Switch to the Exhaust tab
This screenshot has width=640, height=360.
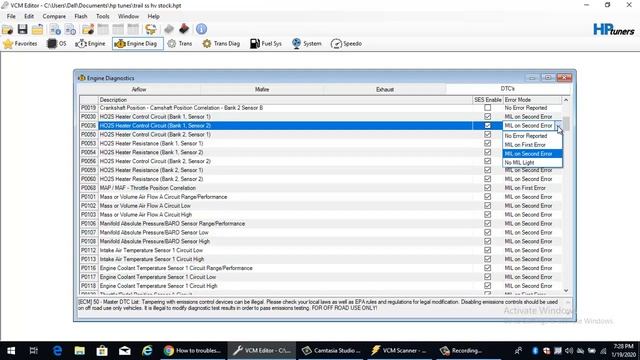(x=385, y=89)
